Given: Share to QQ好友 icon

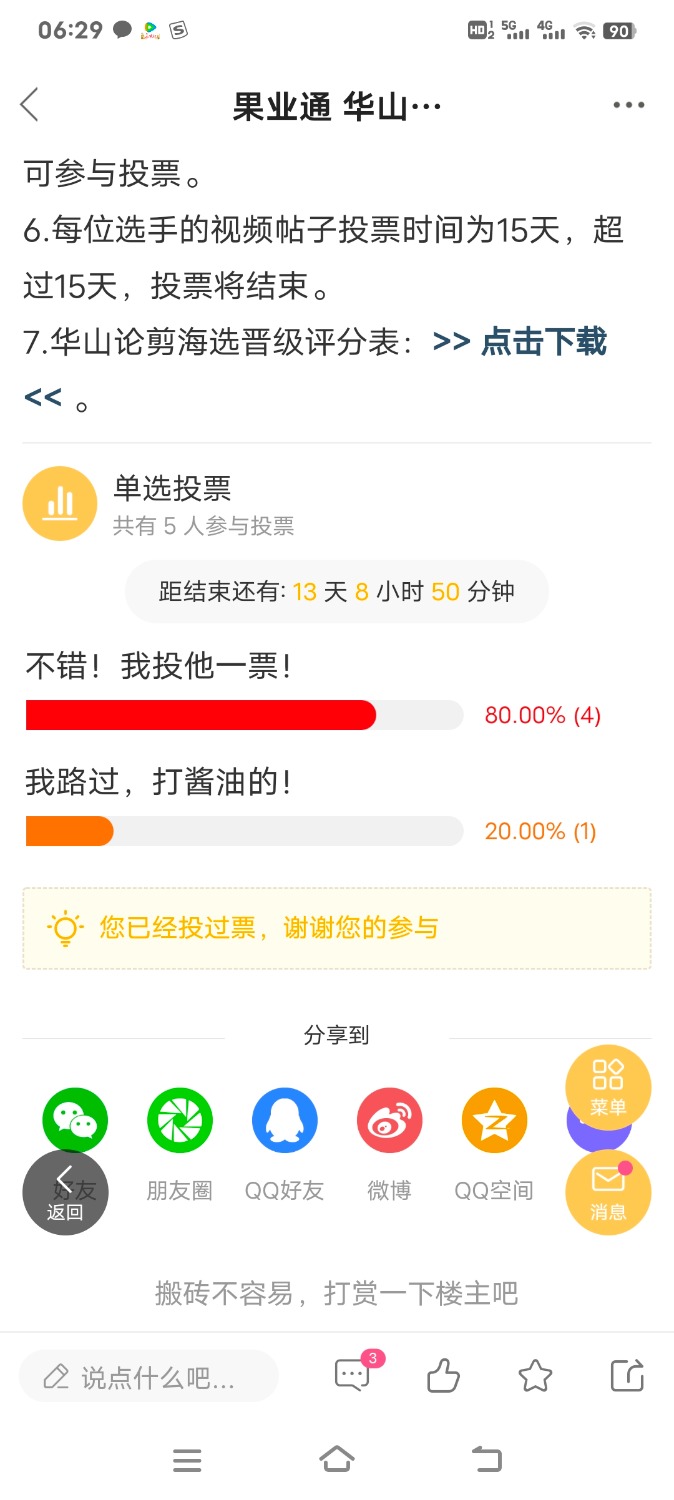Looking at the screenshot, I should point(285,1121).
